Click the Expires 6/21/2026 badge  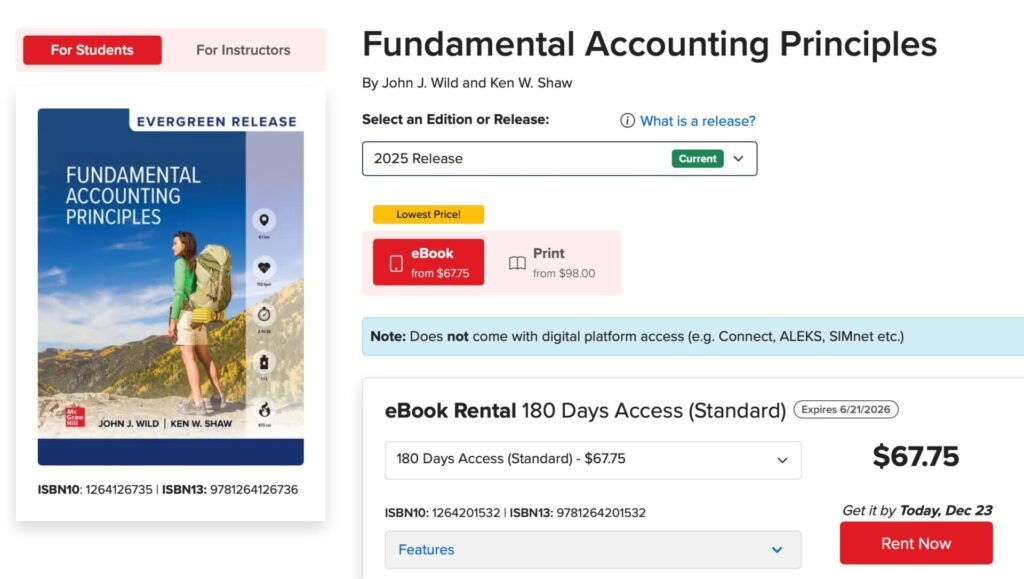pos(846,410)
